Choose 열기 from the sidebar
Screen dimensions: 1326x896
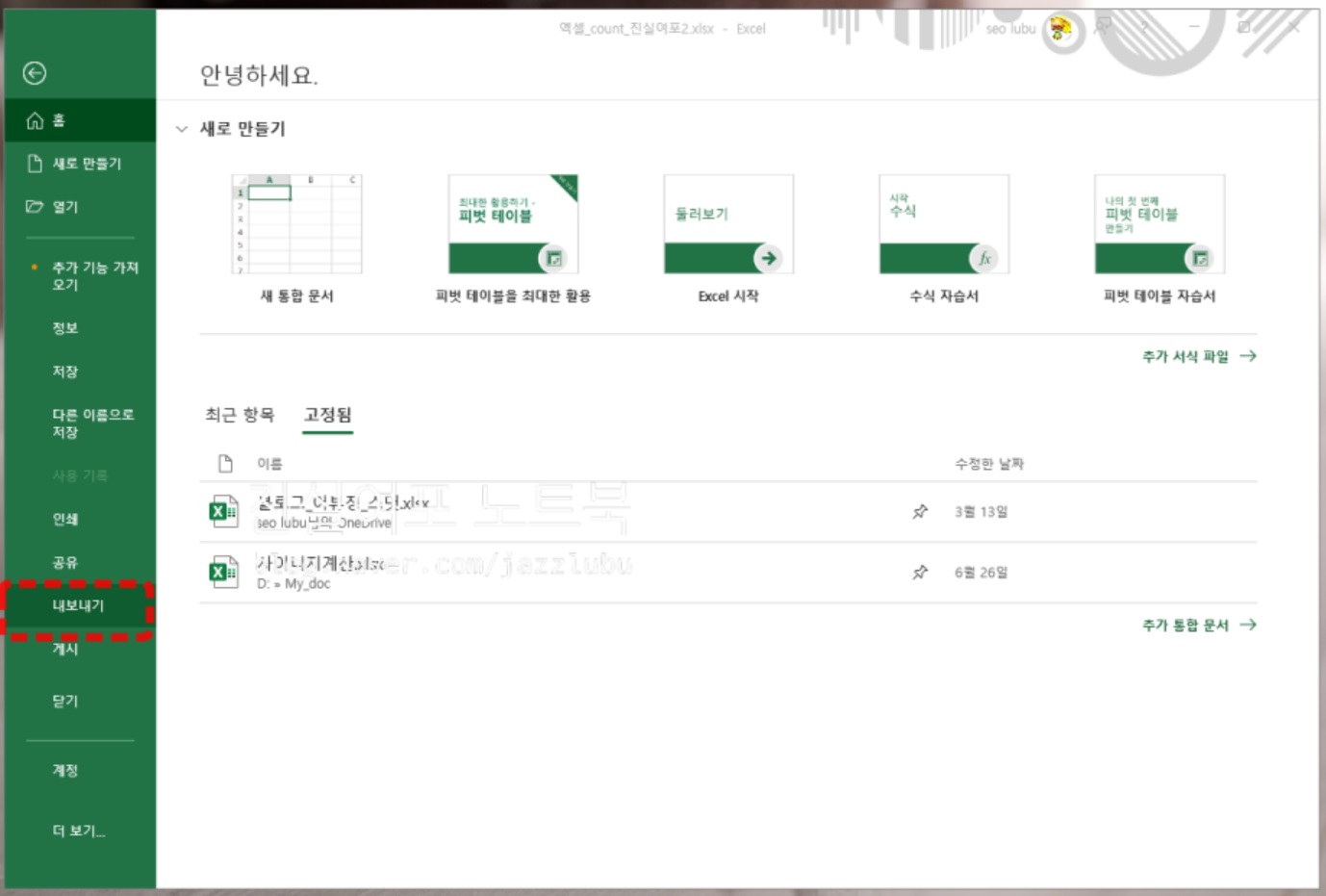[x=80, y=206]
